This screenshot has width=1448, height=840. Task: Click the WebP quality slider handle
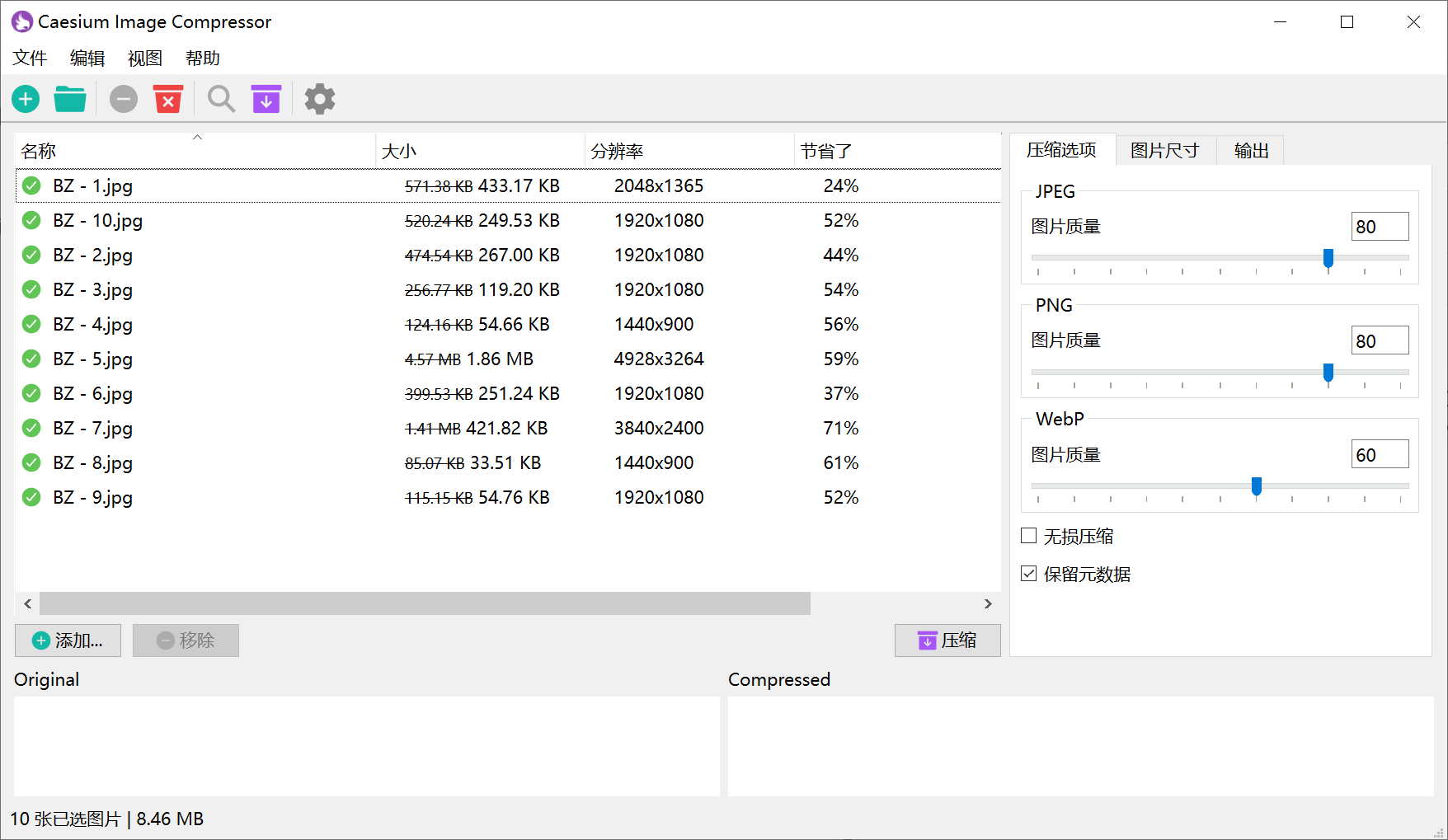click(1257, 486)
